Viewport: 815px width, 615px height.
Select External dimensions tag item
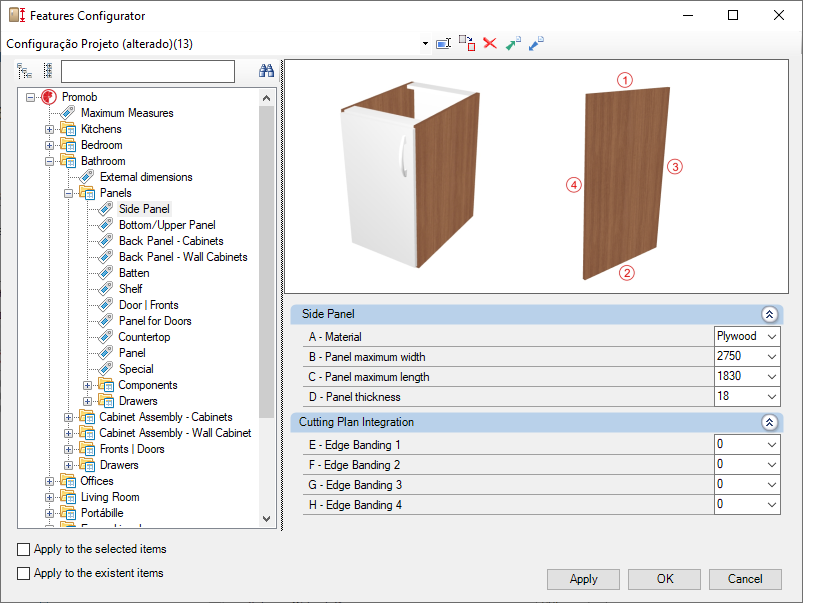click(146, 177)
